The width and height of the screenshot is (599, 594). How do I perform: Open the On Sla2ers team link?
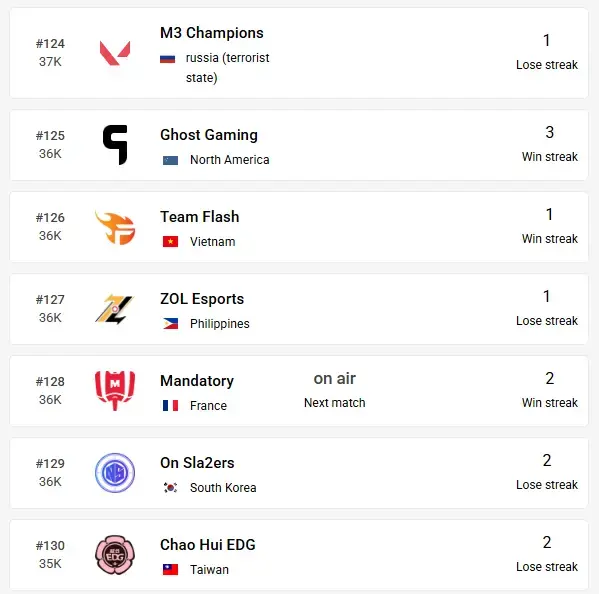click(x=197, y=463)
